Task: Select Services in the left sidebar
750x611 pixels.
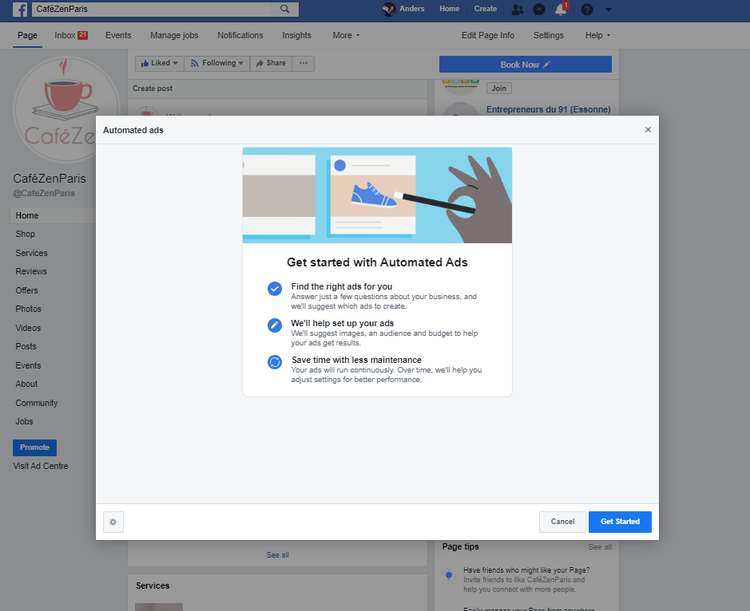Action: point(32,253)
